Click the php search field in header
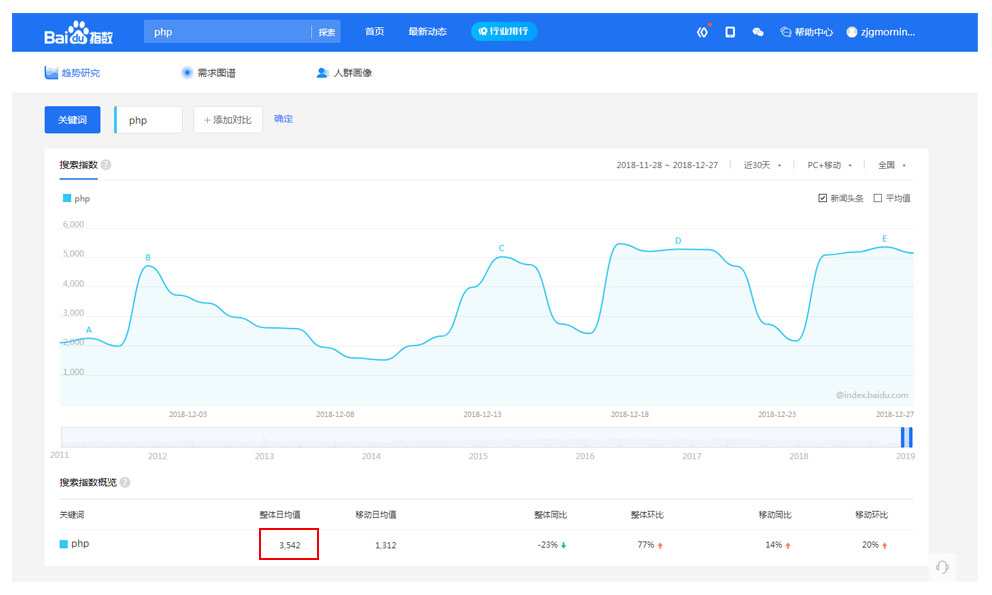The image size is (992, 595). tap(228, 32)
